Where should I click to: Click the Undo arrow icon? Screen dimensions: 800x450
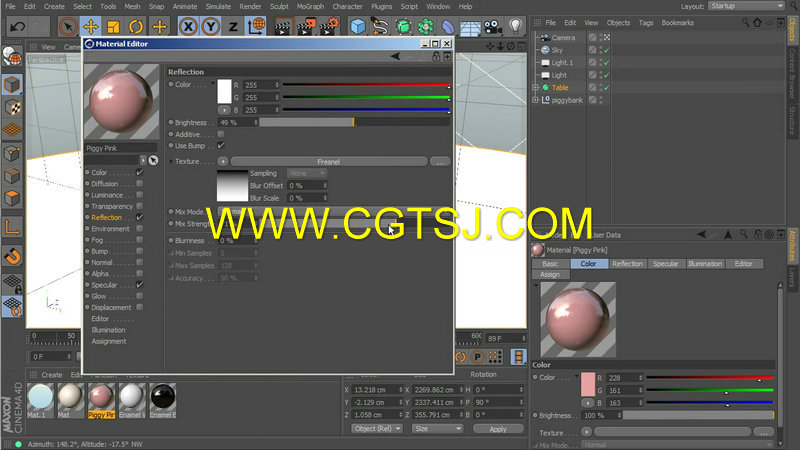coord(17,26)
